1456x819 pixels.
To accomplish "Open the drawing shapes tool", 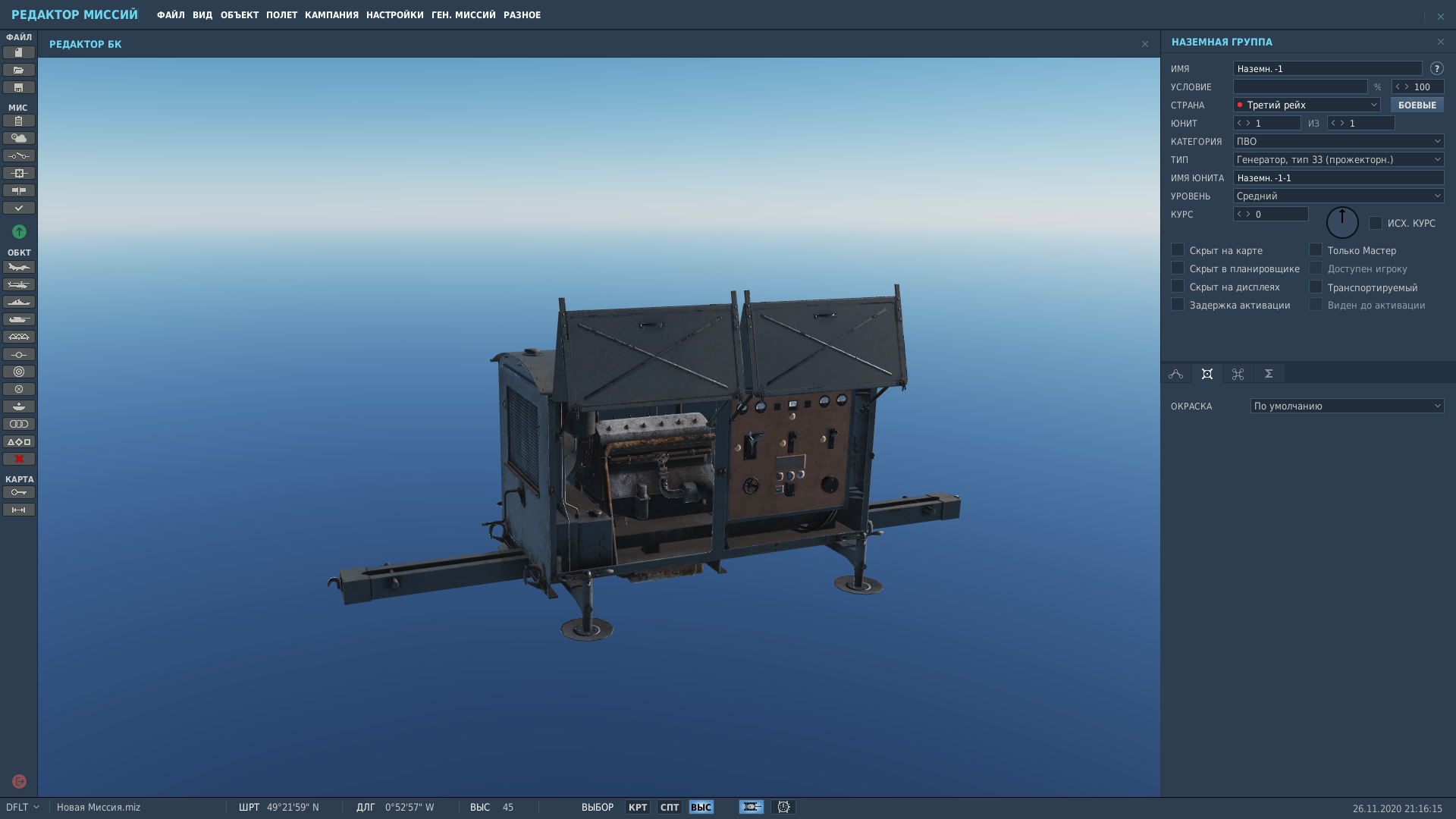I will pos(19,441).
